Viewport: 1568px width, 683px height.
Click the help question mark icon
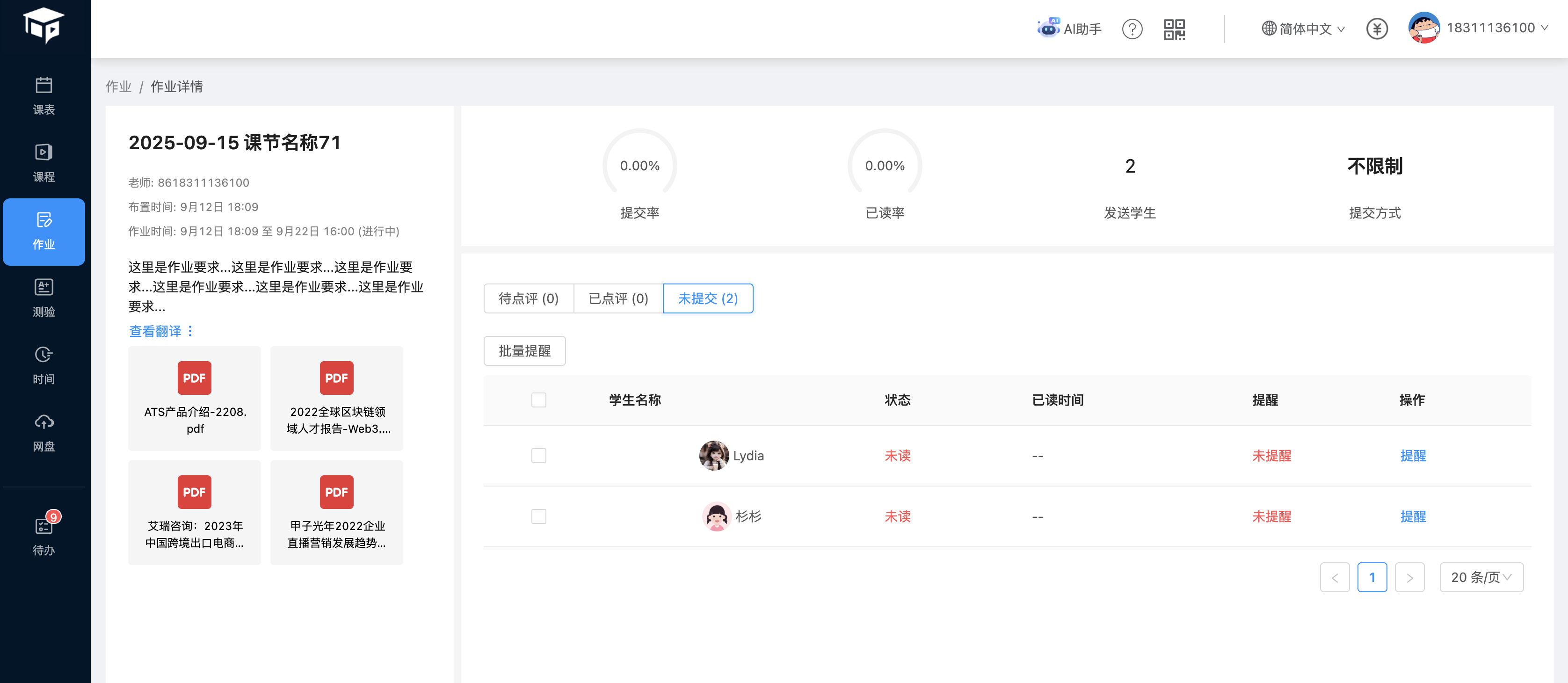[x=1132, y=29]
